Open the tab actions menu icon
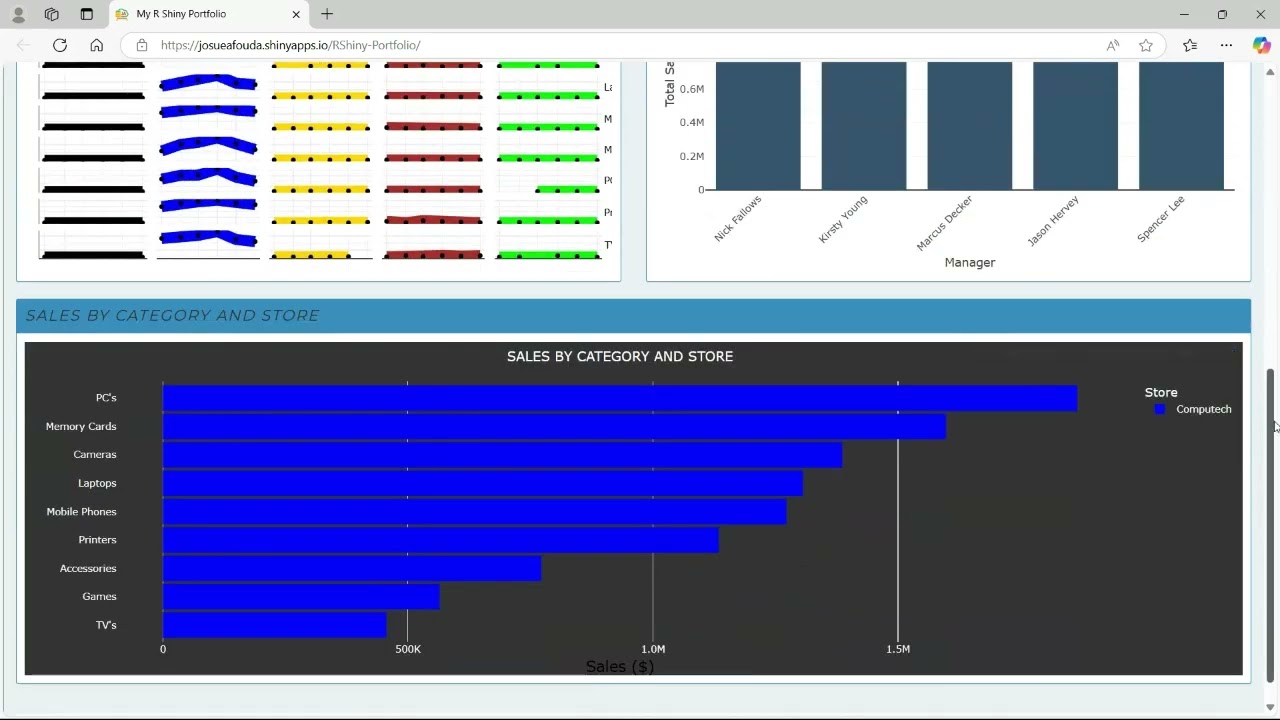Viewport: 1280px width, 720px height. tap(86, 14)
